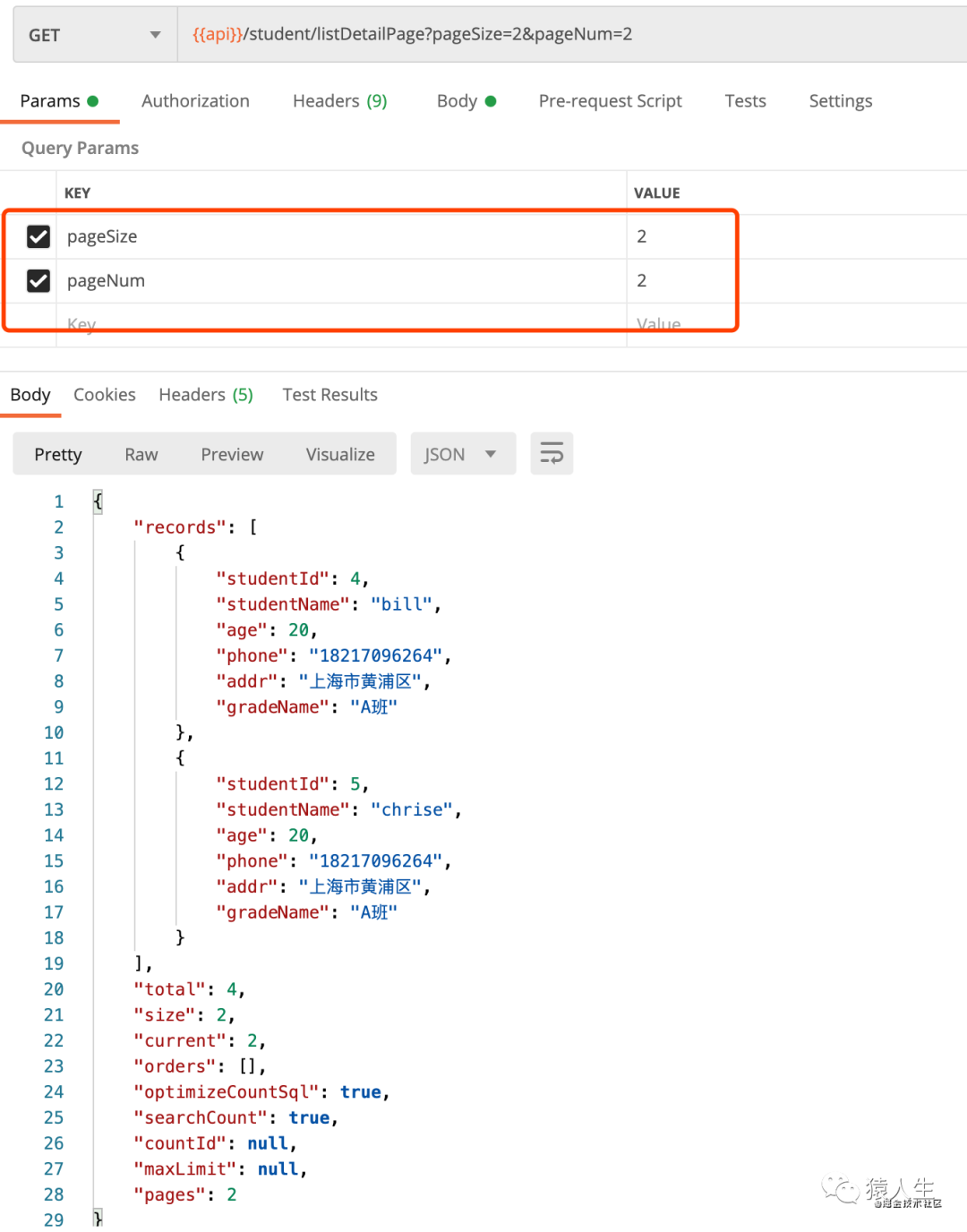
Task: Select the request Body tab
Action: tap(465, 101)
